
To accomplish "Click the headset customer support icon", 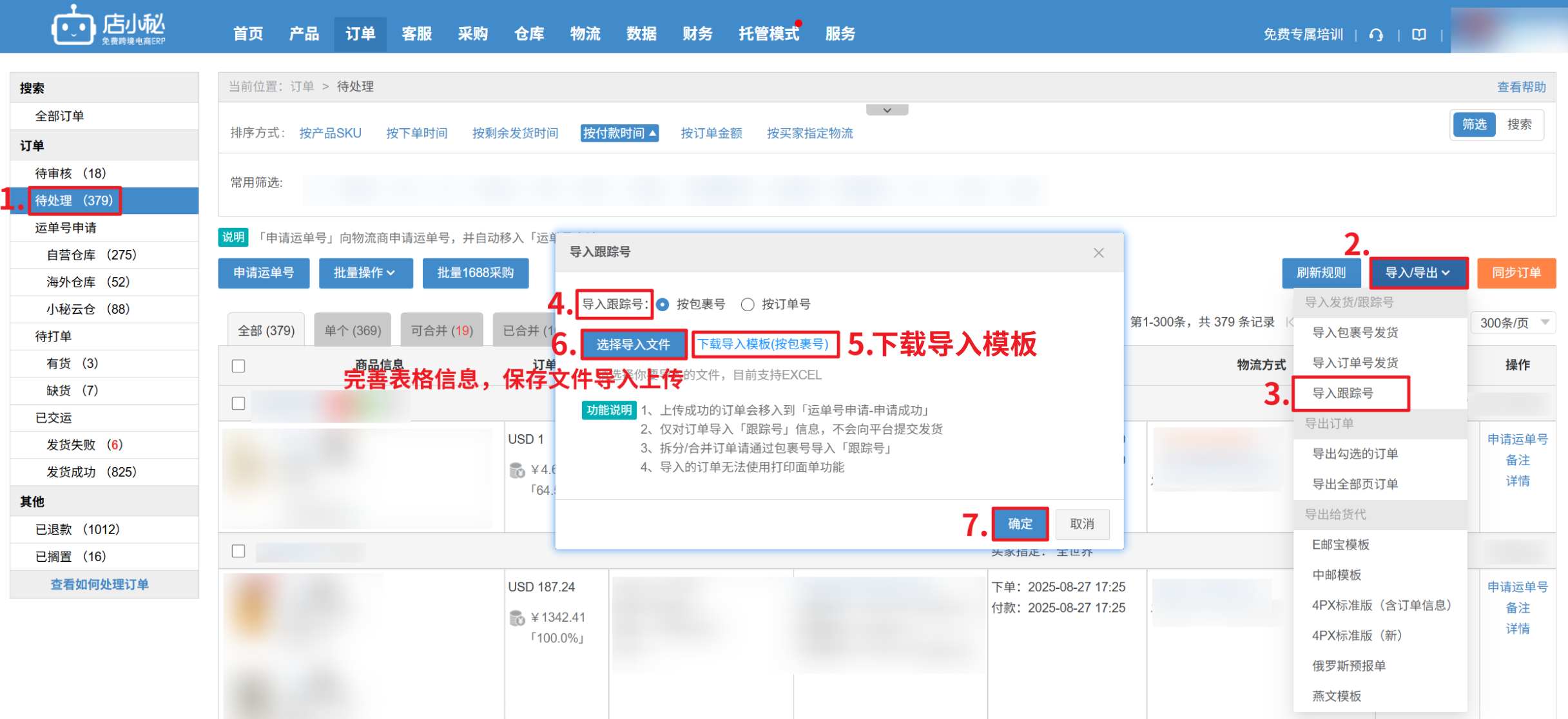I will point(1376,35).
